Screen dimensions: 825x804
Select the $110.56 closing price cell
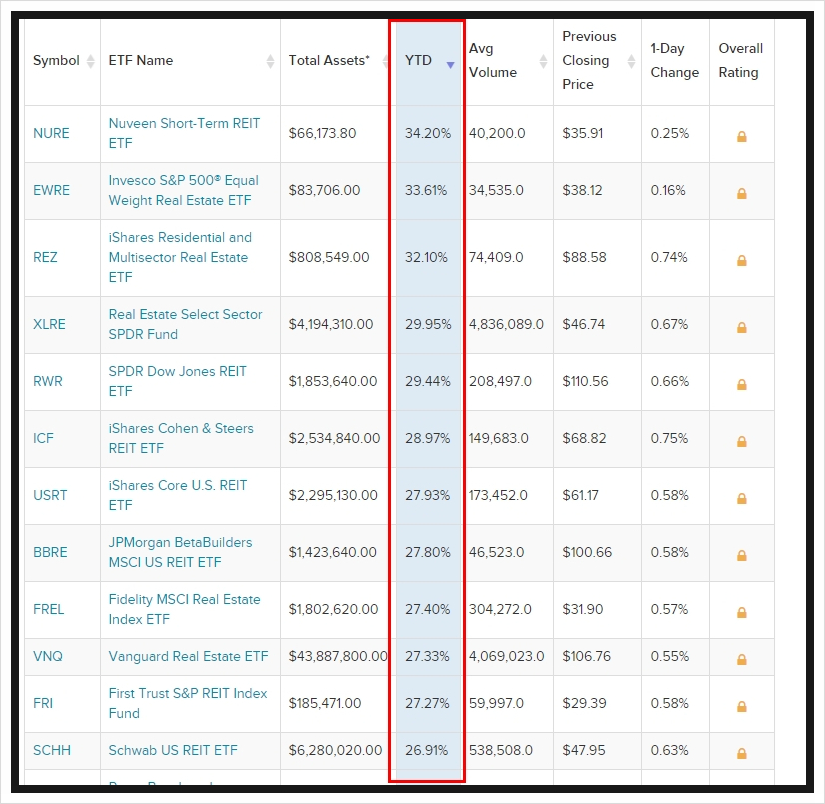click(585, 381)
